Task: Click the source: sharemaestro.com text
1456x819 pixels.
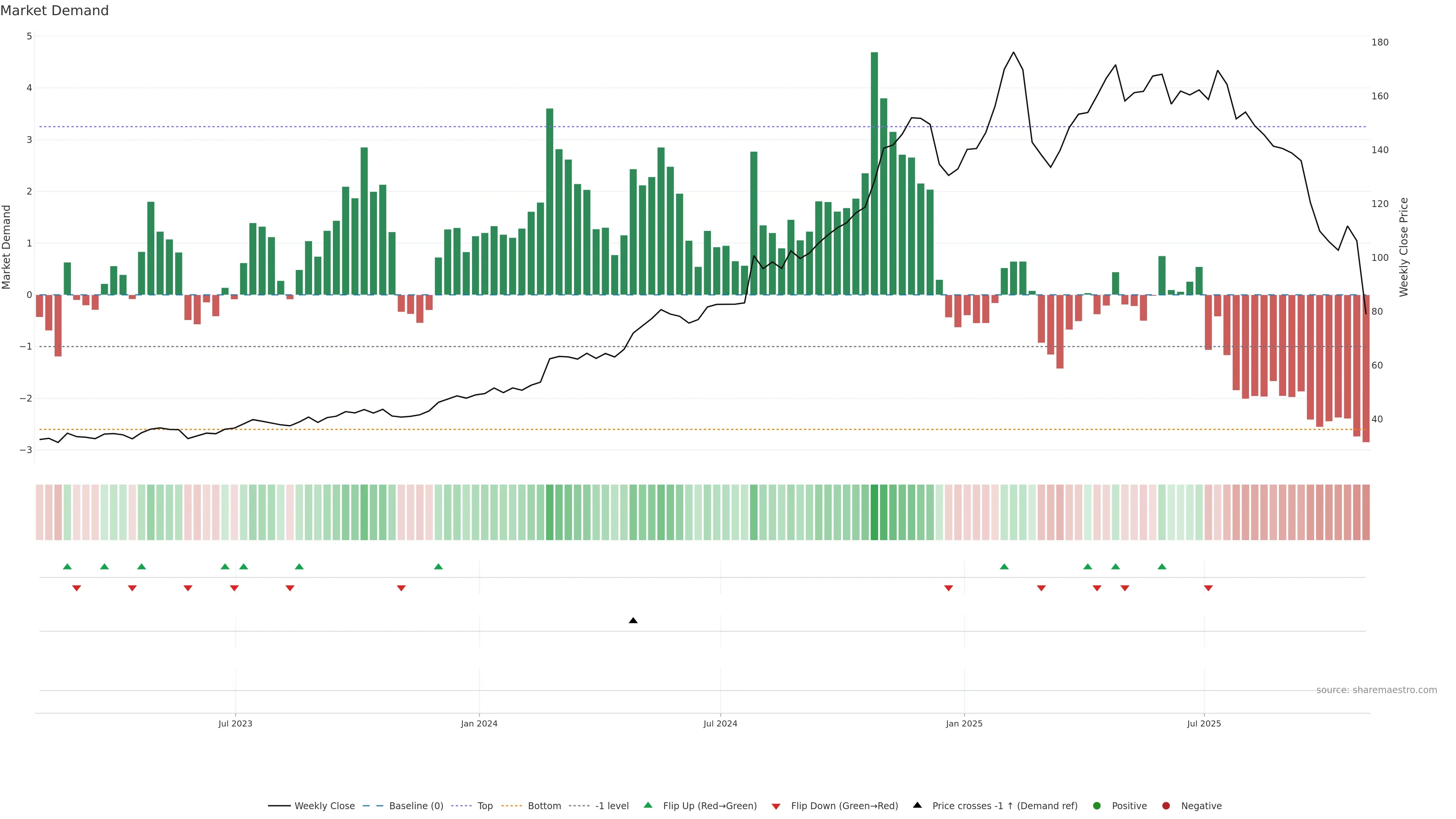Action: coord(1376,690)
